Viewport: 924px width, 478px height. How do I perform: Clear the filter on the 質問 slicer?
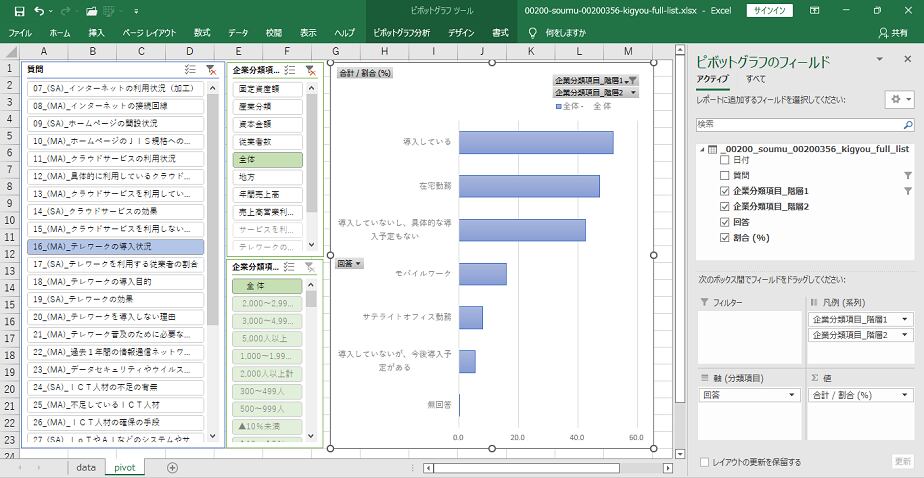tap(211, 69)
